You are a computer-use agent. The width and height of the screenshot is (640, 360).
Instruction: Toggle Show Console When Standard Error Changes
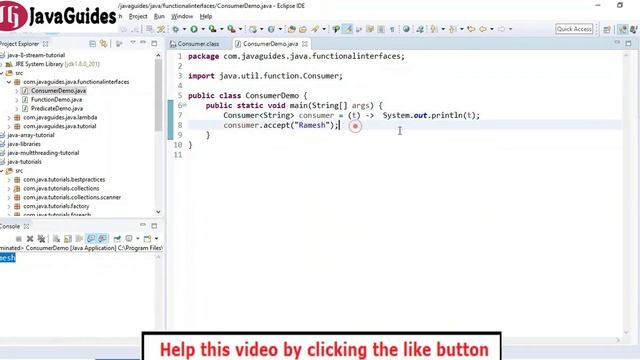[x=102, y=239]
